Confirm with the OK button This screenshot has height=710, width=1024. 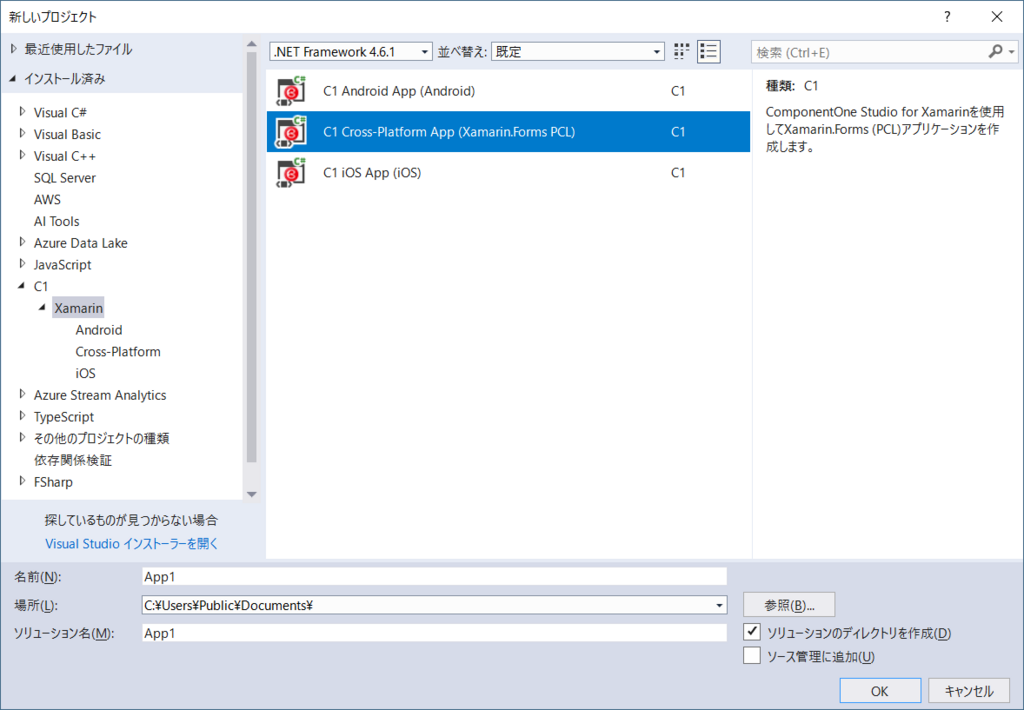[x=880, y=690]
